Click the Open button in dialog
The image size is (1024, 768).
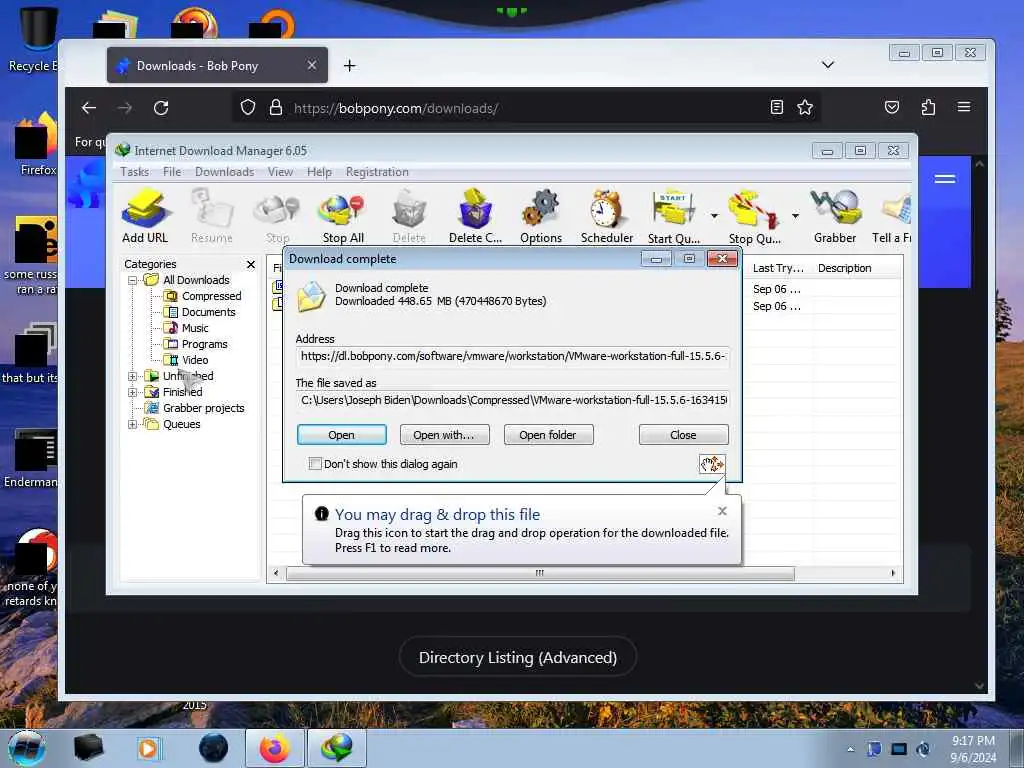coord(342,435)
